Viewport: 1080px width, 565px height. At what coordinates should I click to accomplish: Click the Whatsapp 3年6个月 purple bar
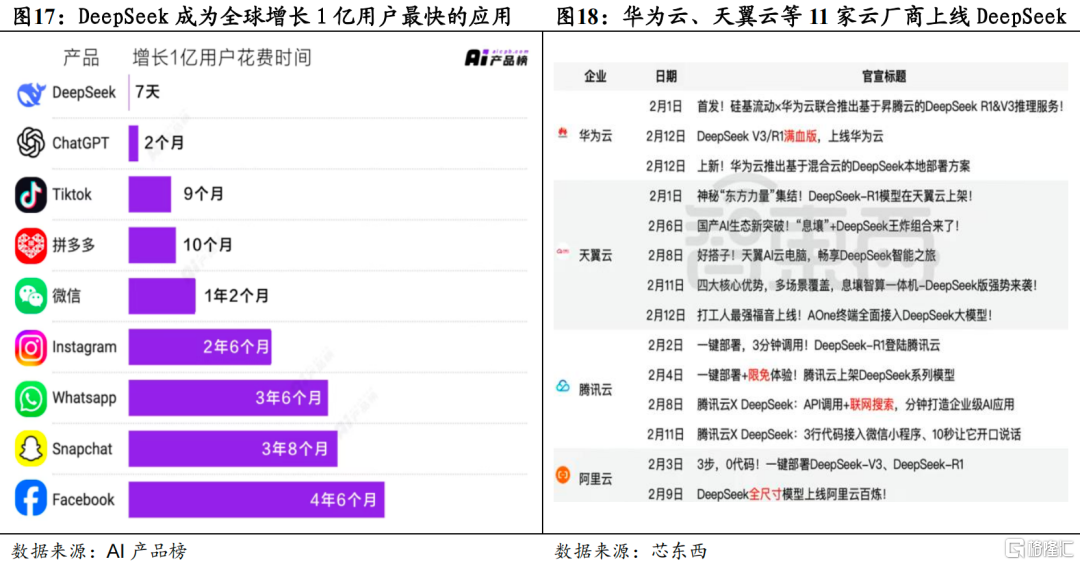coord(228,398)
